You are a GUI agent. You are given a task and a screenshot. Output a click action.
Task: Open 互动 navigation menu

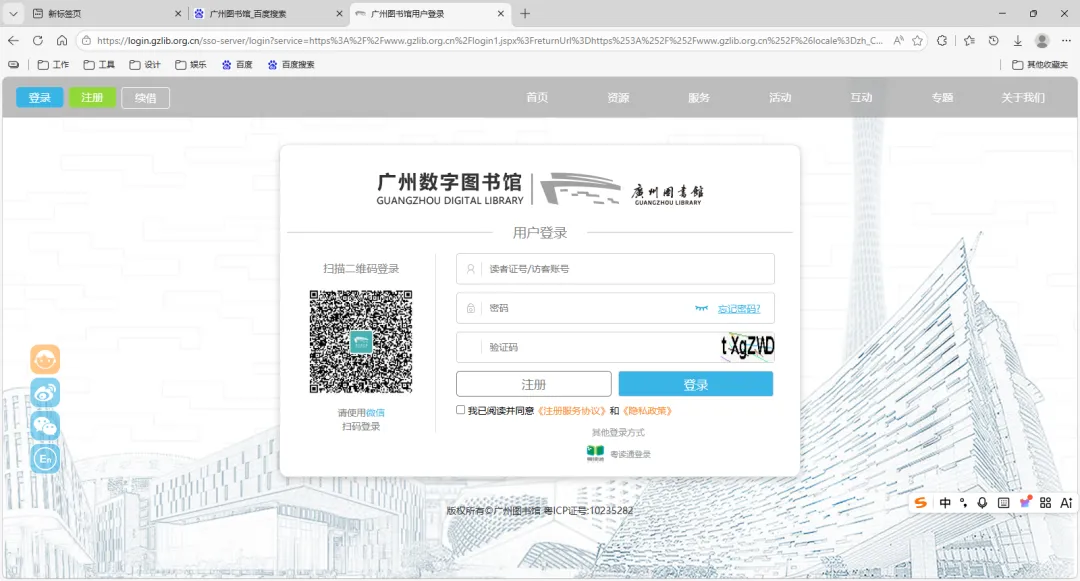coord(862,98)
